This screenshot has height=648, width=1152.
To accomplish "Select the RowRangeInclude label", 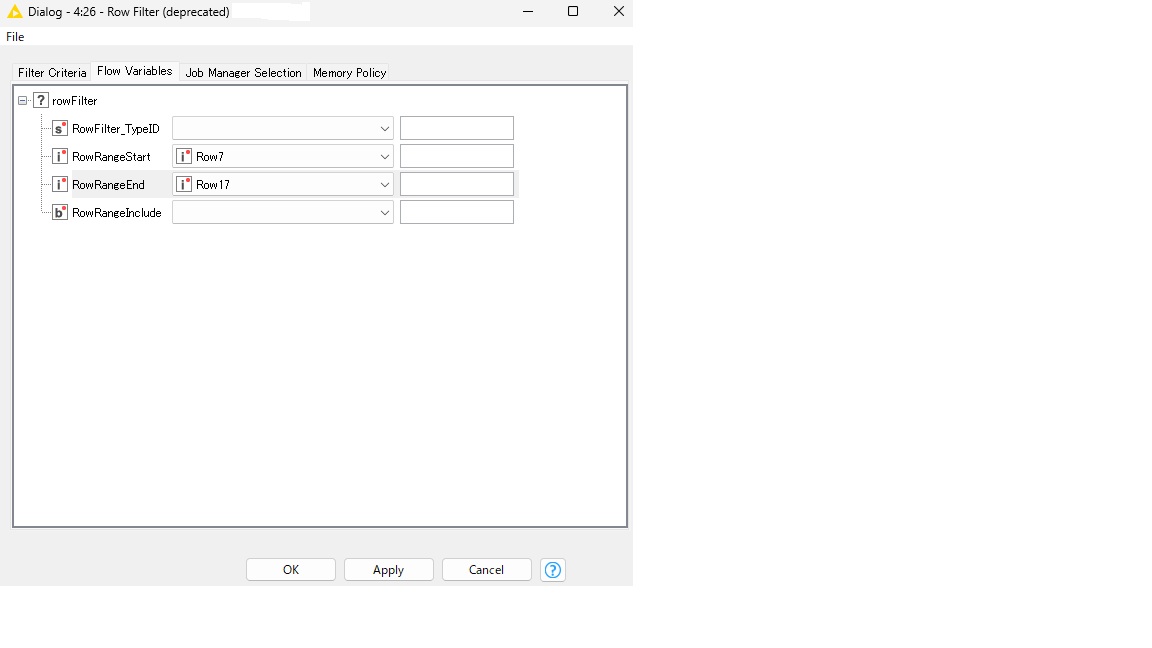I will click(116, 212).
